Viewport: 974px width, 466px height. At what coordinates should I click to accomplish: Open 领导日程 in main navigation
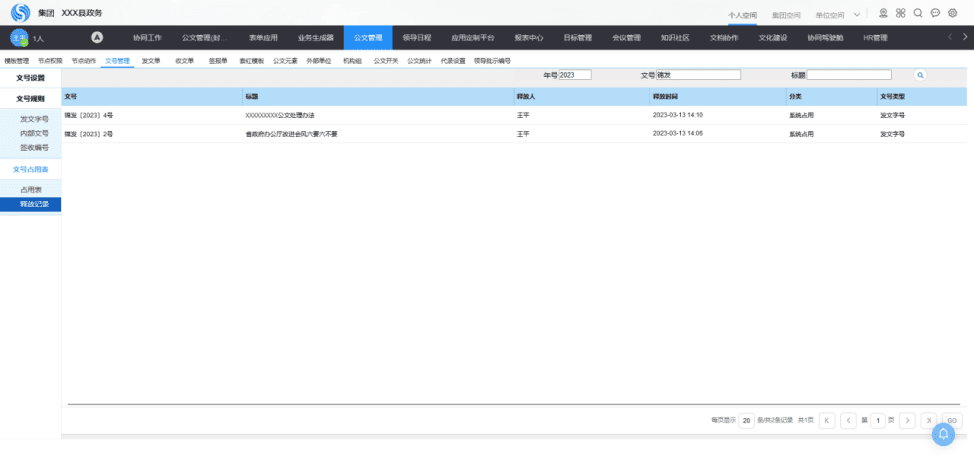417,38
